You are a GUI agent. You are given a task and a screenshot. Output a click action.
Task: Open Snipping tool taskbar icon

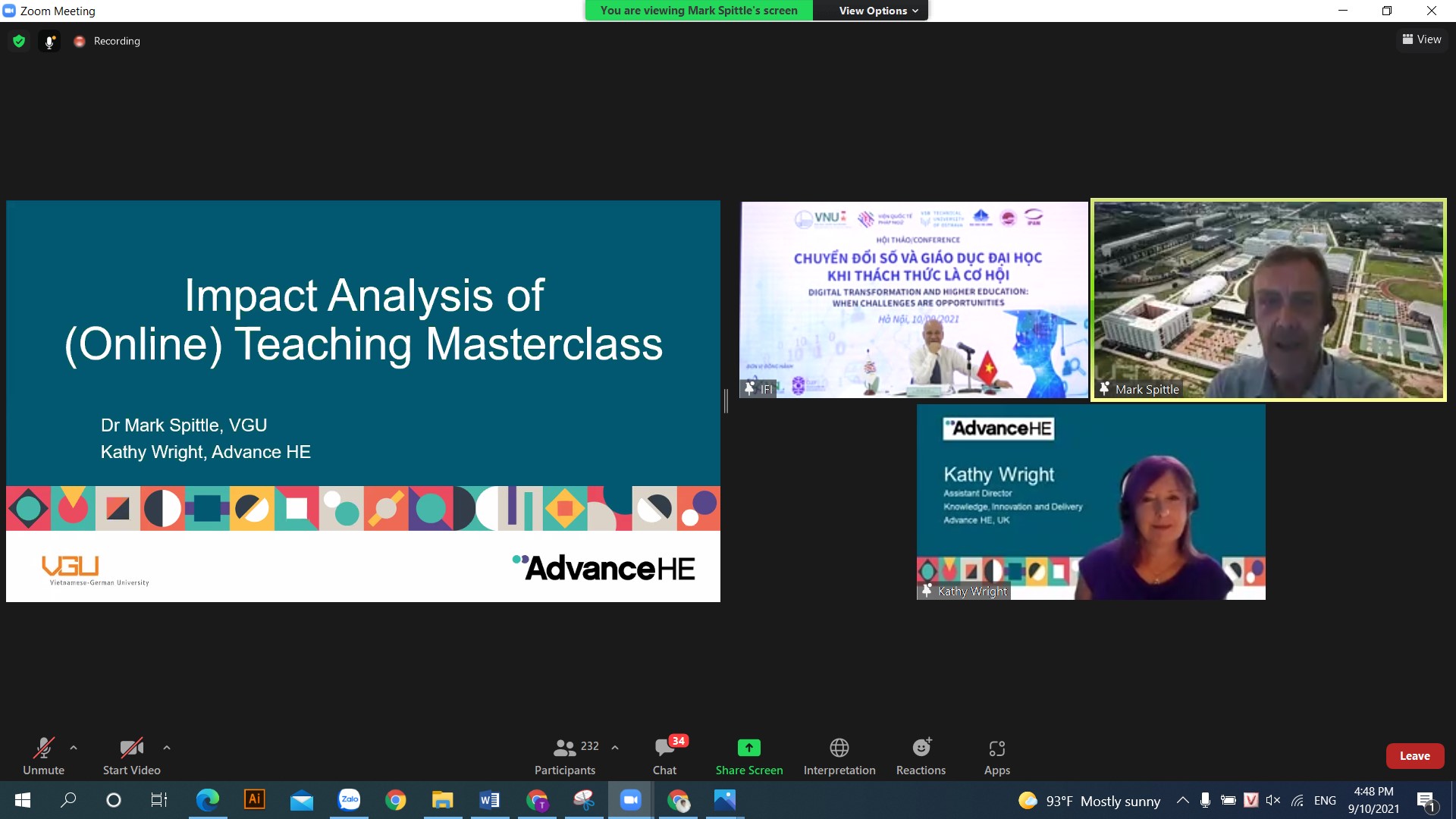(584, 800)
